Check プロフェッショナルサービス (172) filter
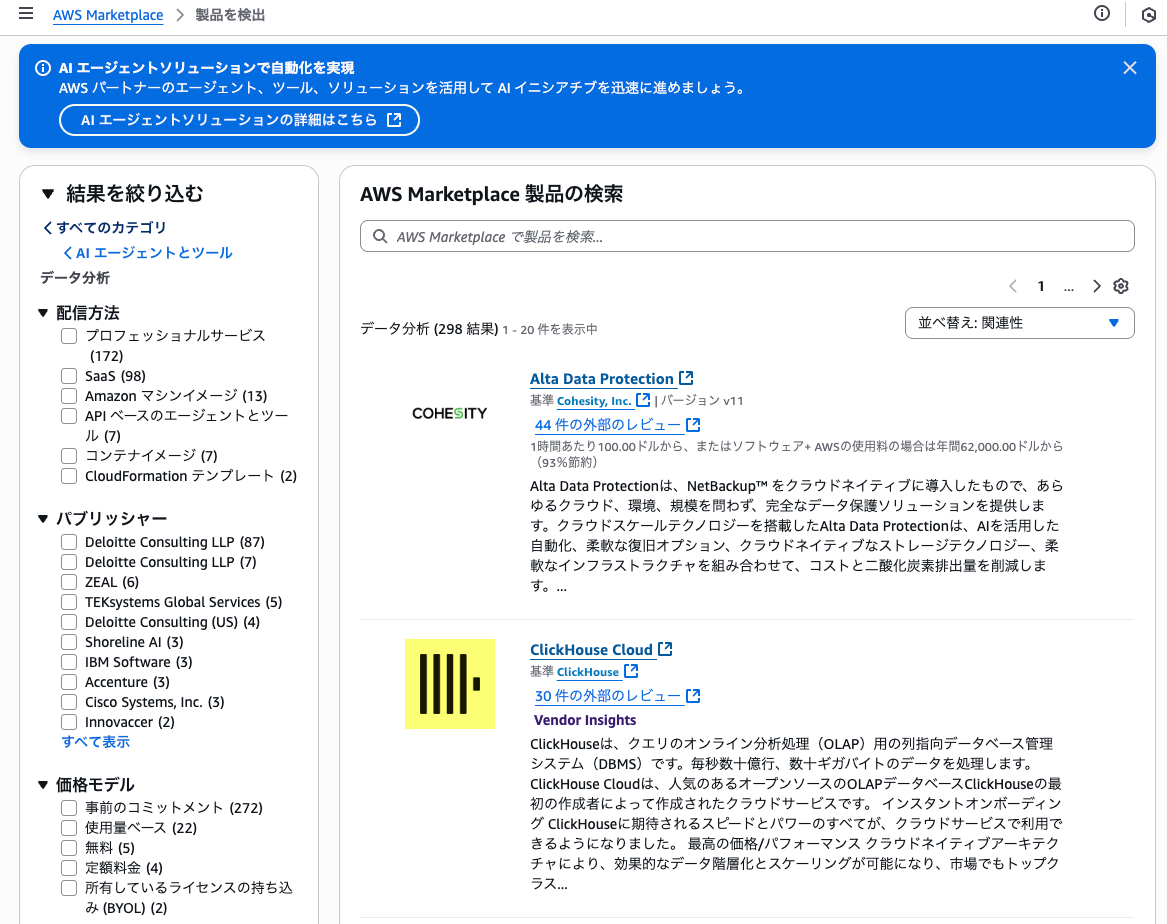 [x=69, y=336]
